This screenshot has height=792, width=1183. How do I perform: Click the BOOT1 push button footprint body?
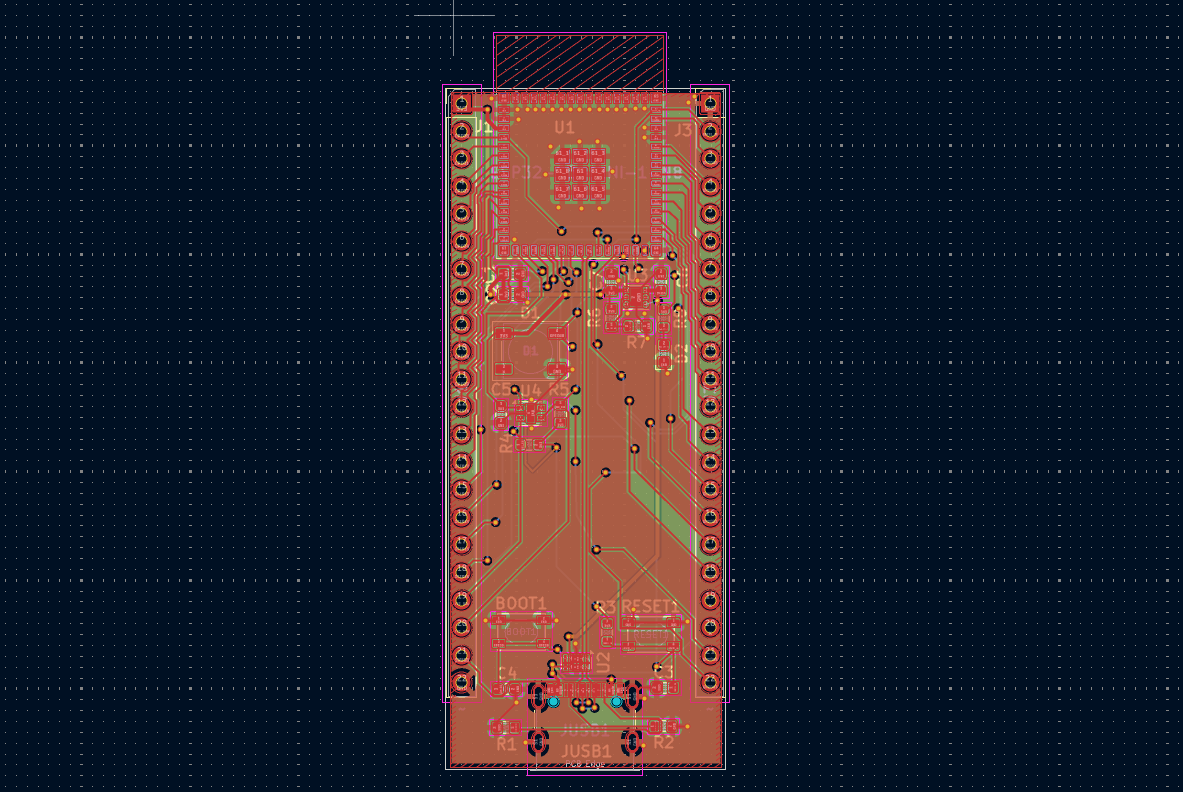(x=521, y=632)
